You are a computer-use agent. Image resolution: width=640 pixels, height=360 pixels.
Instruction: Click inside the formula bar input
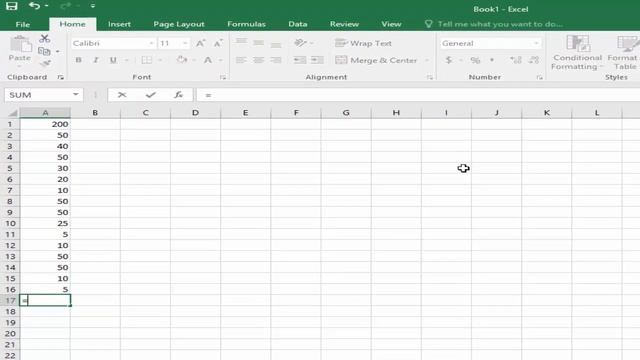(x=418, y=95)
